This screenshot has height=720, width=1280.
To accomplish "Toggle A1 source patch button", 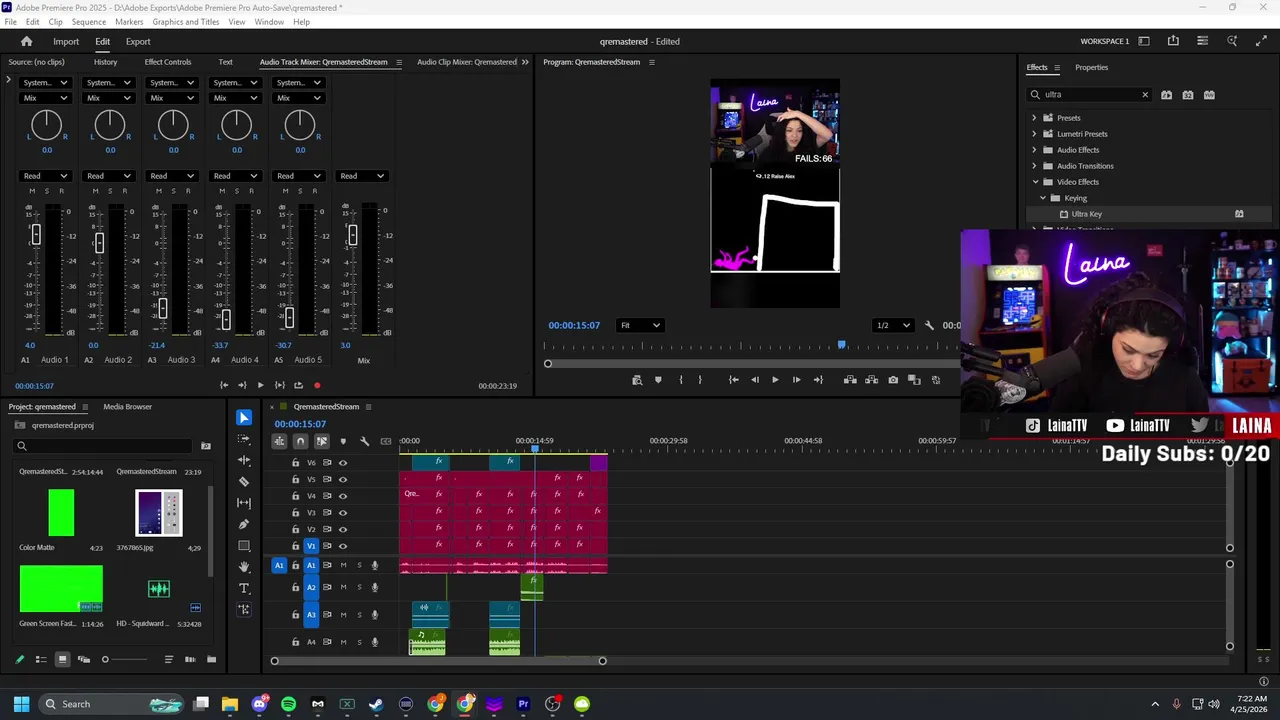I will pyautogui.click(x=279, y=565).
